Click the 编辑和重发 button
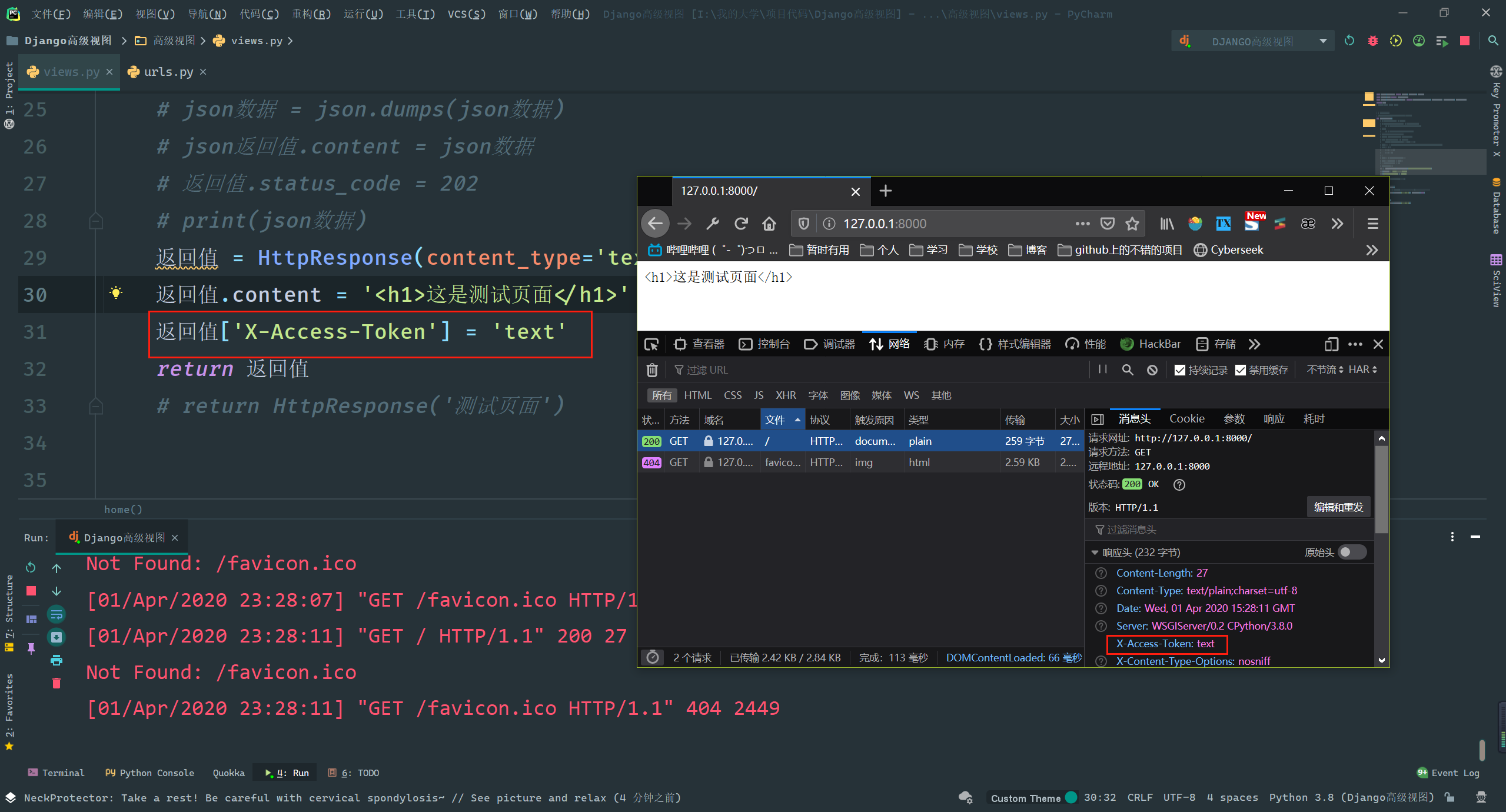 pyautogui.click(x=1338, y=507)
